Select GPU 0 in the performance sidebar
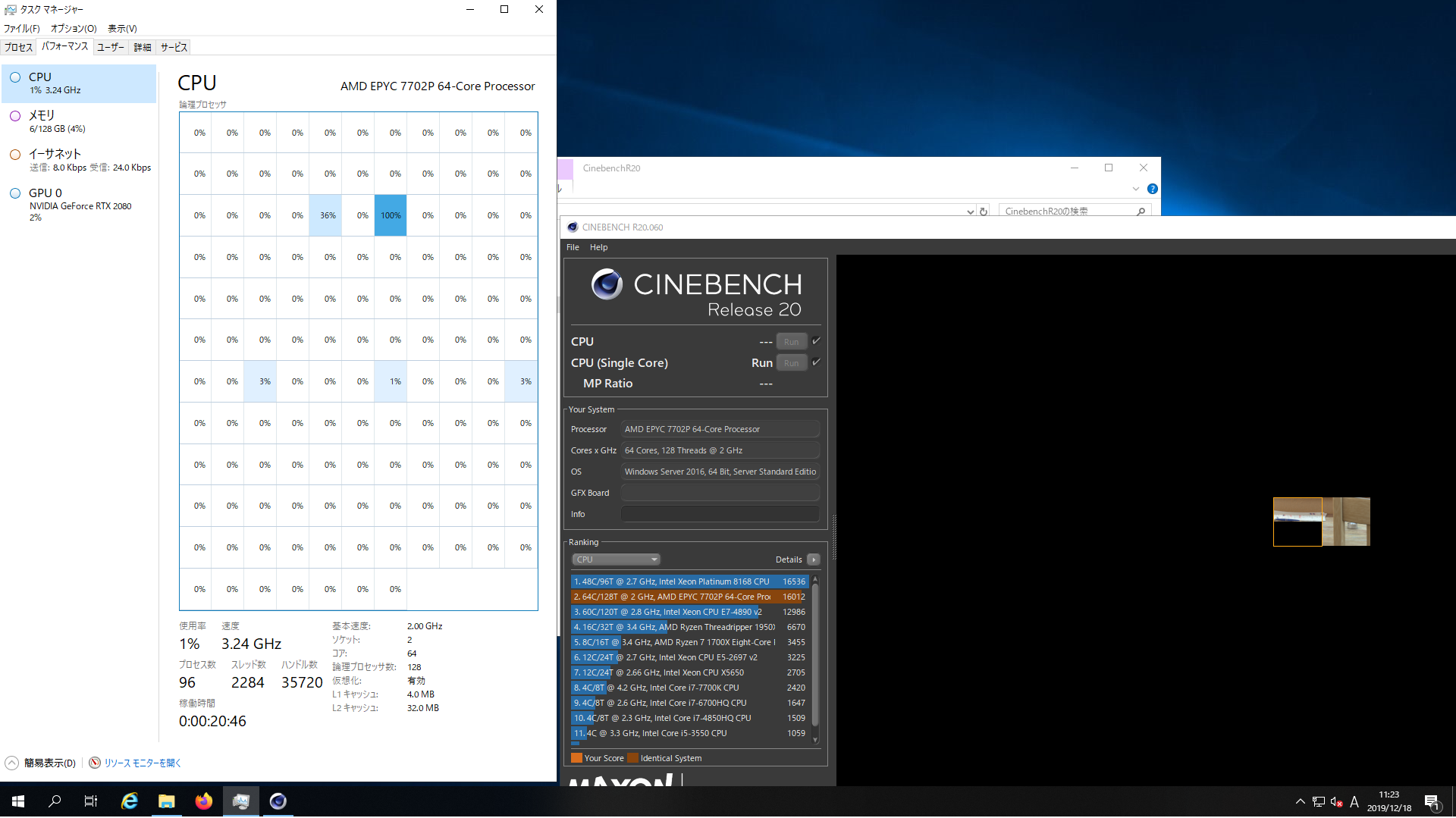This screenshot has height=818, width=1456. [x=79, y=205]
